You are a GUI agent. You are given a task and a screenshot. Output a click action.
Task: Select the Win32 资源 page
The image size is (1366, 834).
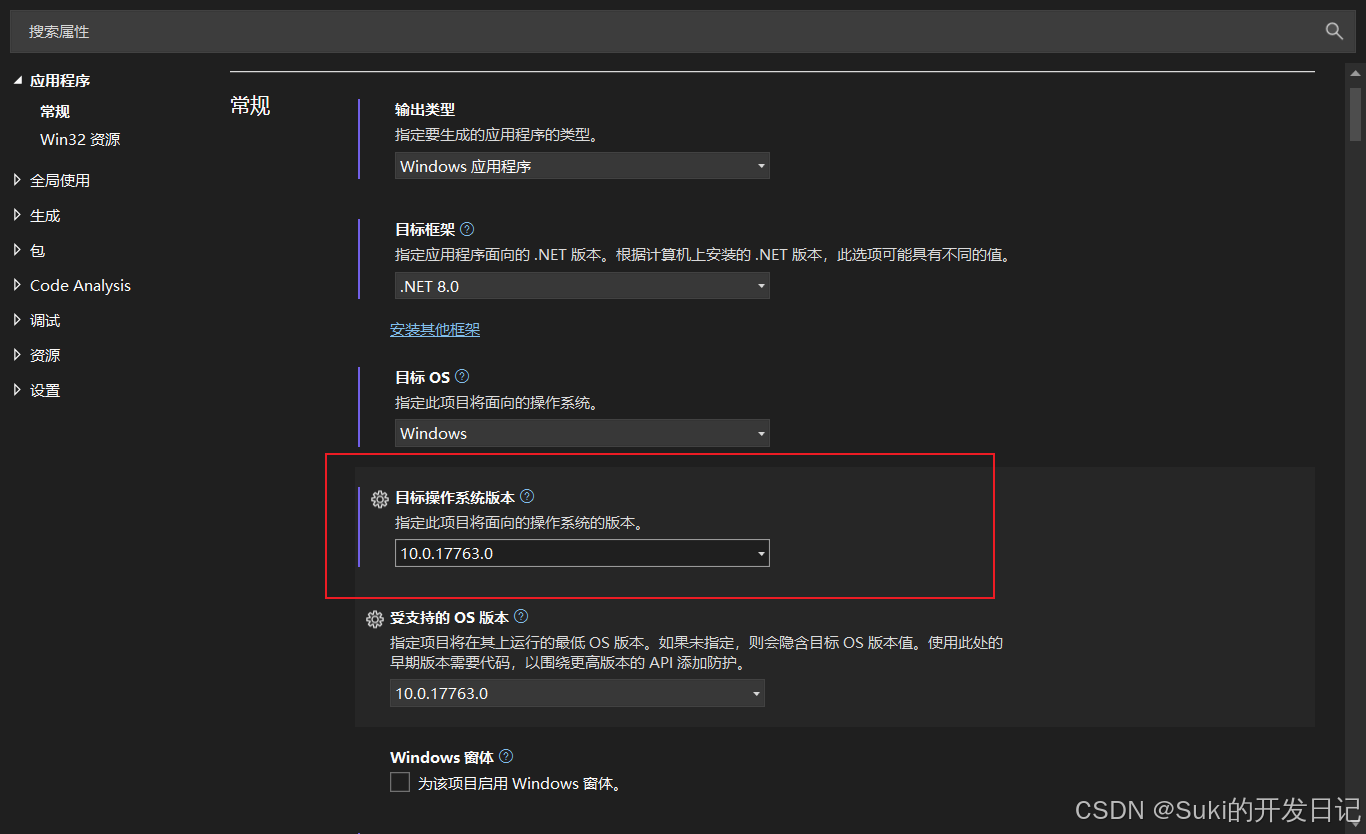(x=80, y=139)
